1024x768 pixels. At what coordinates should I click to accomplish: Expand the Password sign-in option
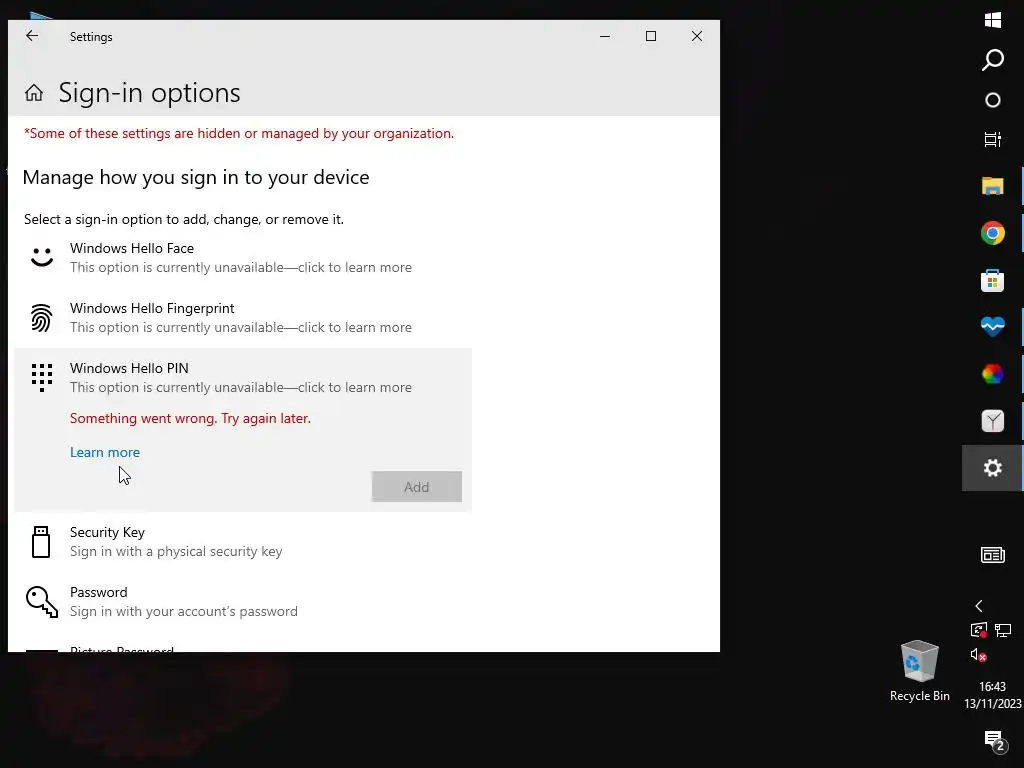[242, 602]
